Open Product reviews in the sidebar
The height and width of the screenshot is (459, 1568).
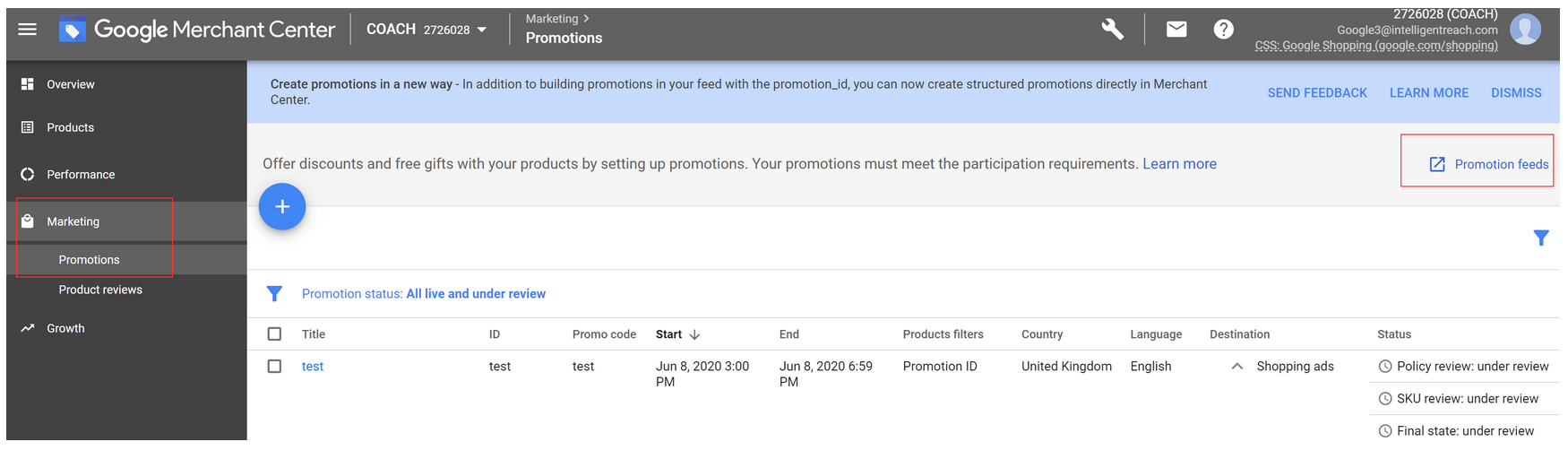click(100, 290)
